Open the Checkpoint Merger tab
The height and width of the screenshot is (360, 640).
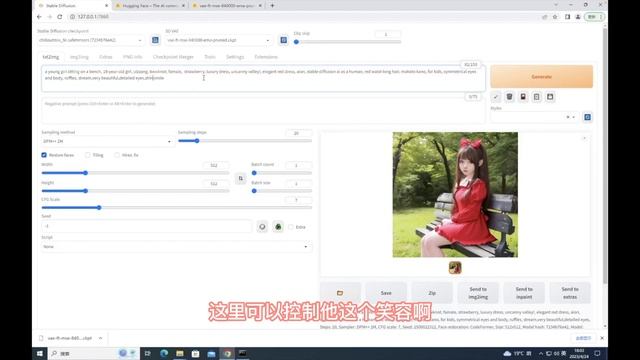[173, 57]
